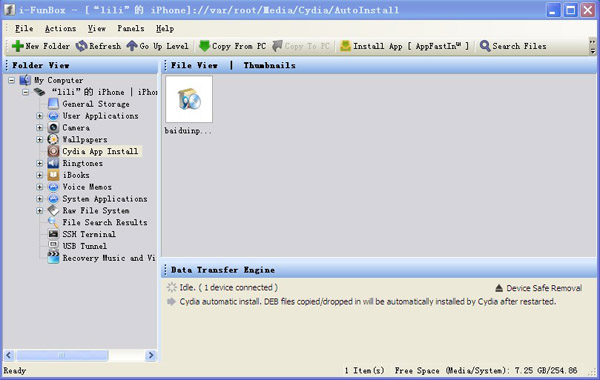
Task: Open the Camera folder in the tree
Action: coord(76,127)
